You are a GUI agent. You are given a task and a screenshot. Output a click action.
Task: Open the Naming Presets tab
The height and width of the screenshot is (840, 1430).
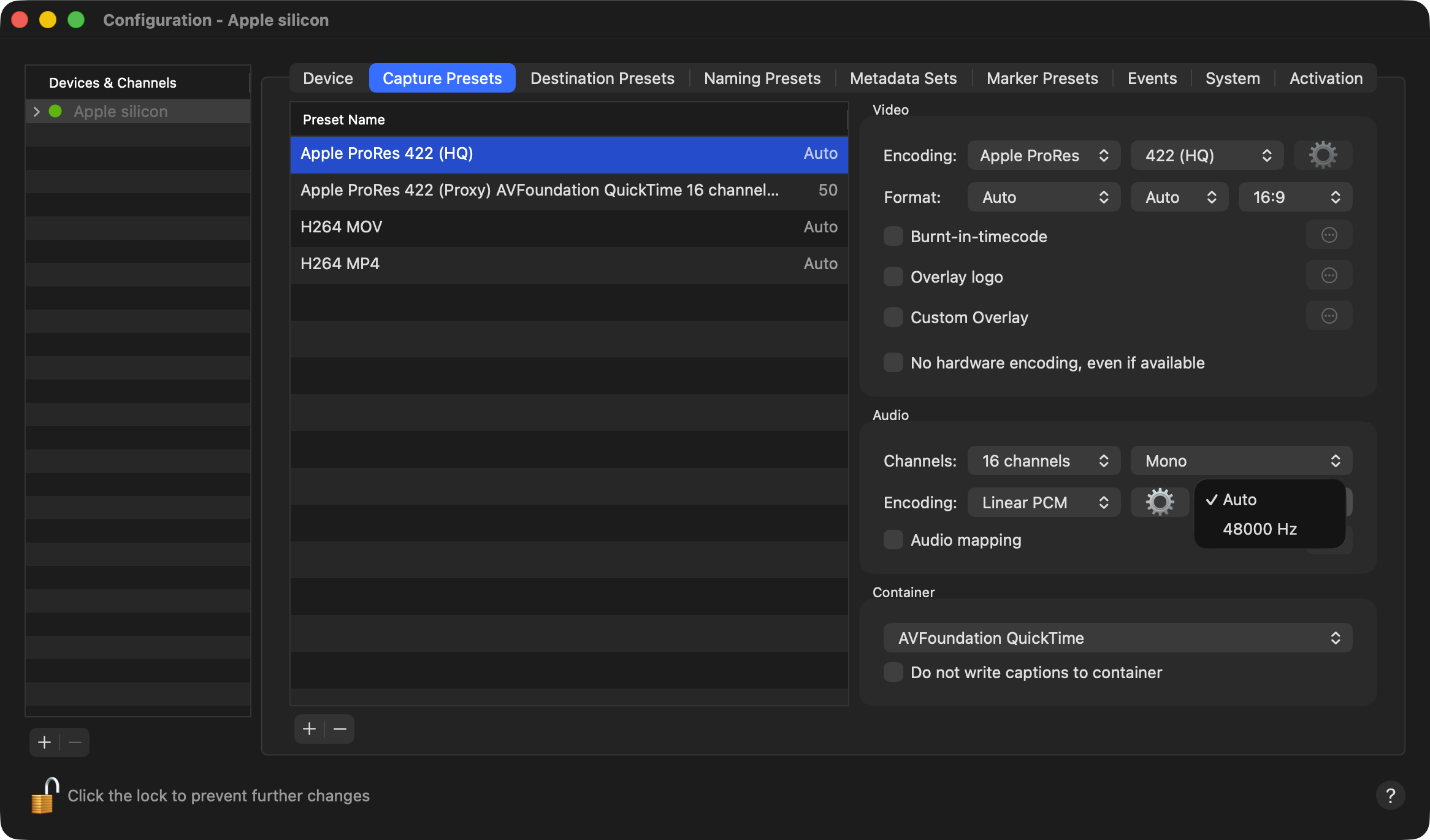(x=762, y=78)
